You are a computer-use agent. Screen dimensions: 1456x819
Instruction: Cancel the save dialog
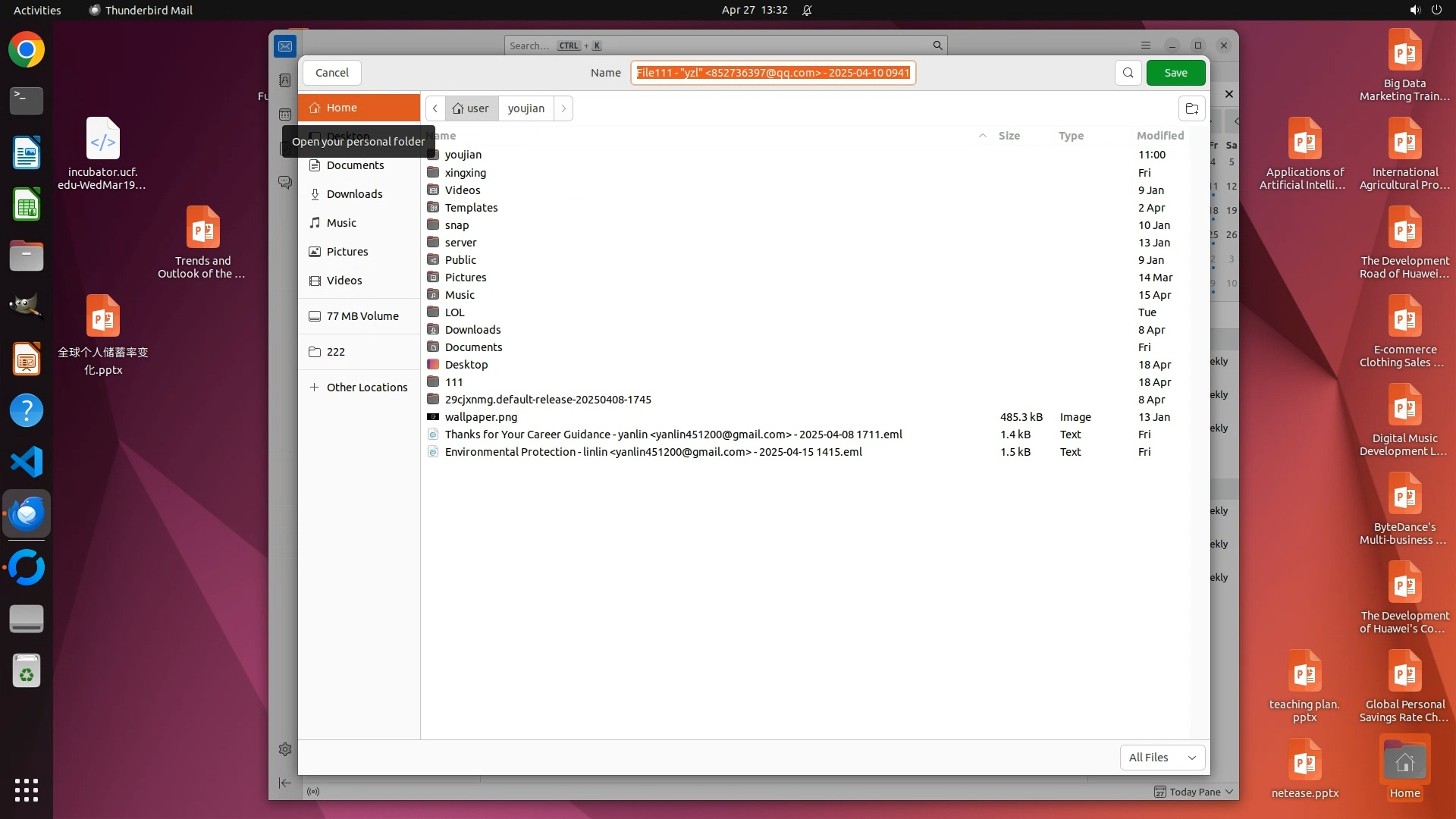click(x=331, y=73)
